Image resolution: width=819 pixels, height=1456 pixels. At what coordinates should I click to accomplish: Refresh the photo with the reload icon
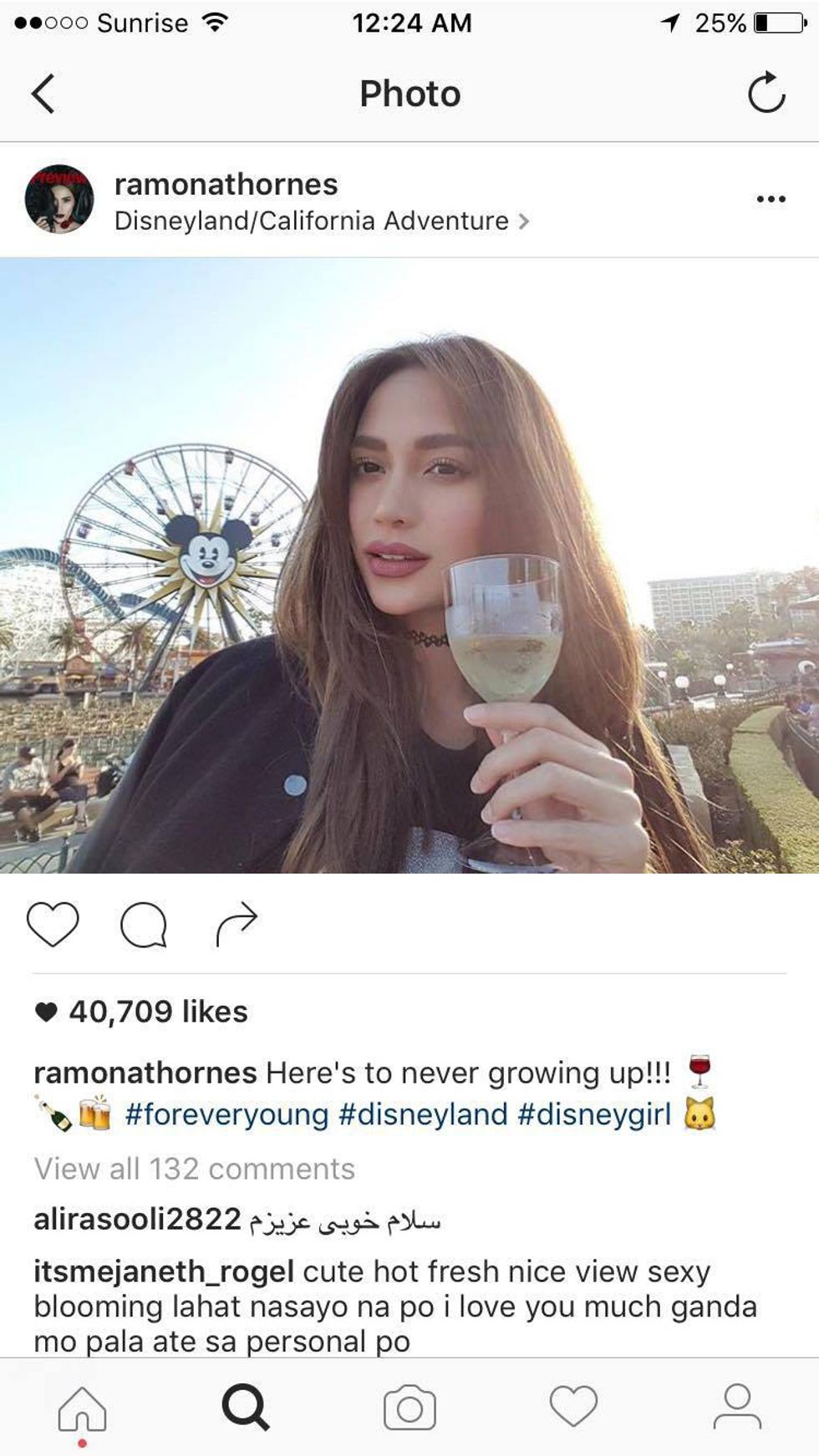pos(766,92)
